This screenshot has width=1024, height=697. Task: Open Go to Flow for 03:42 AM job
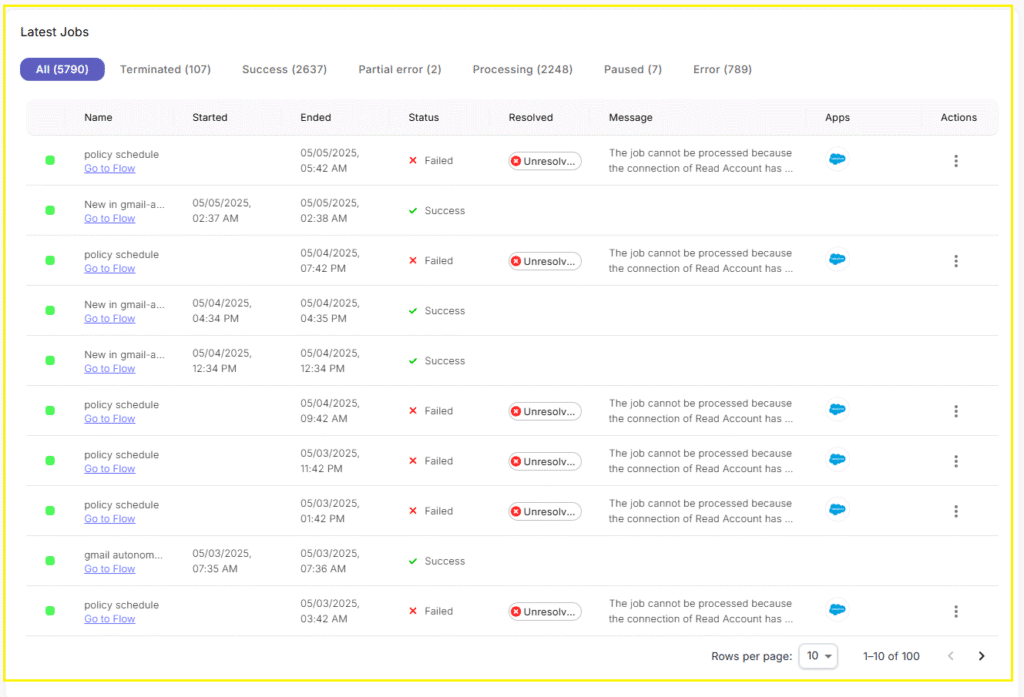(x=110, y=619)
